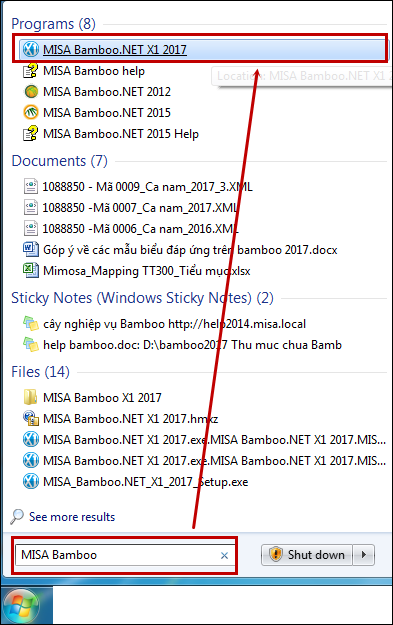Open See more results link
This screenshot has width=393, height=625.
point(72,517)
